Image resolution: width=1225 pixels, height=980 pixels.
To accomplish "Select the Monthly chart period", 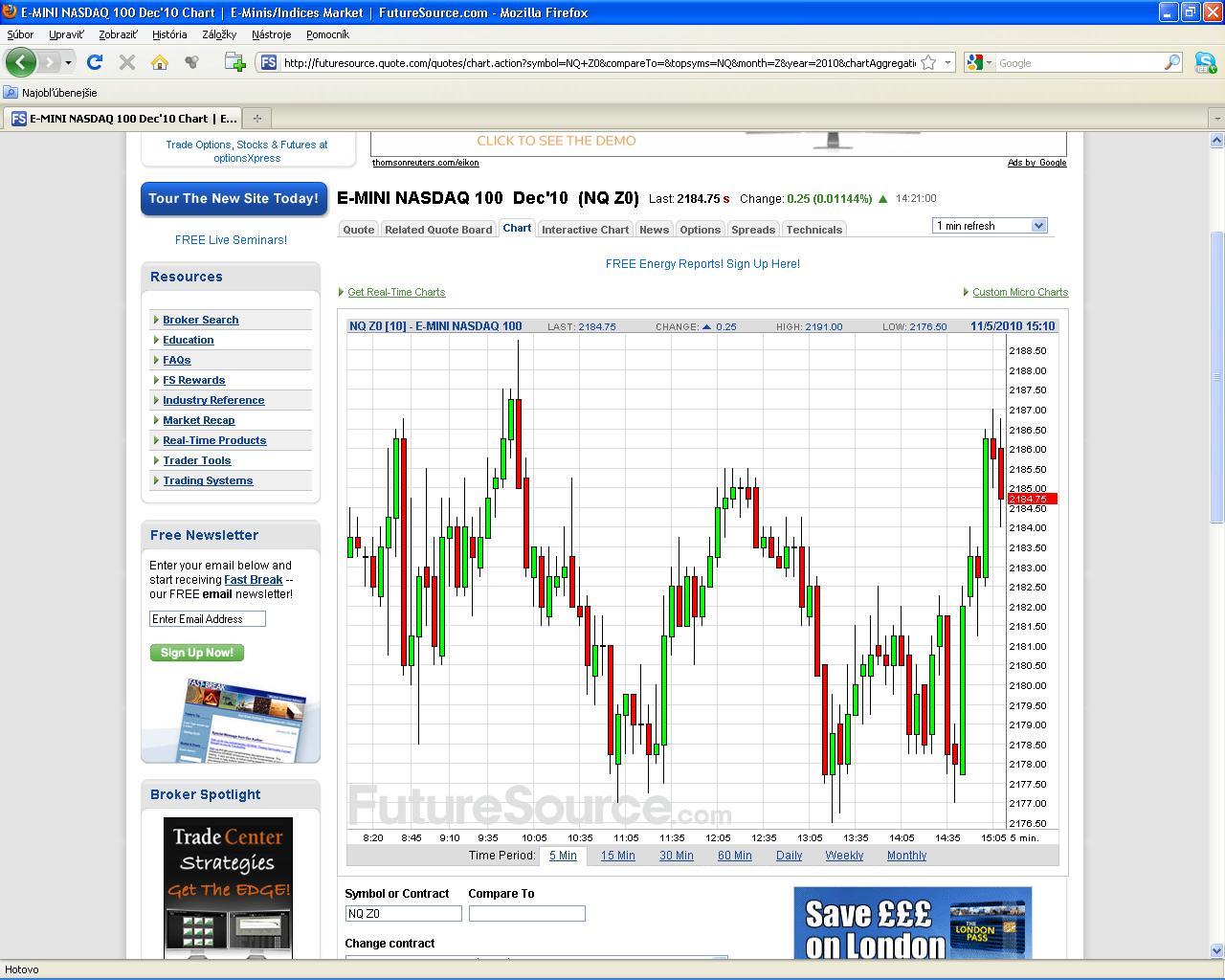I will point(907,856).
